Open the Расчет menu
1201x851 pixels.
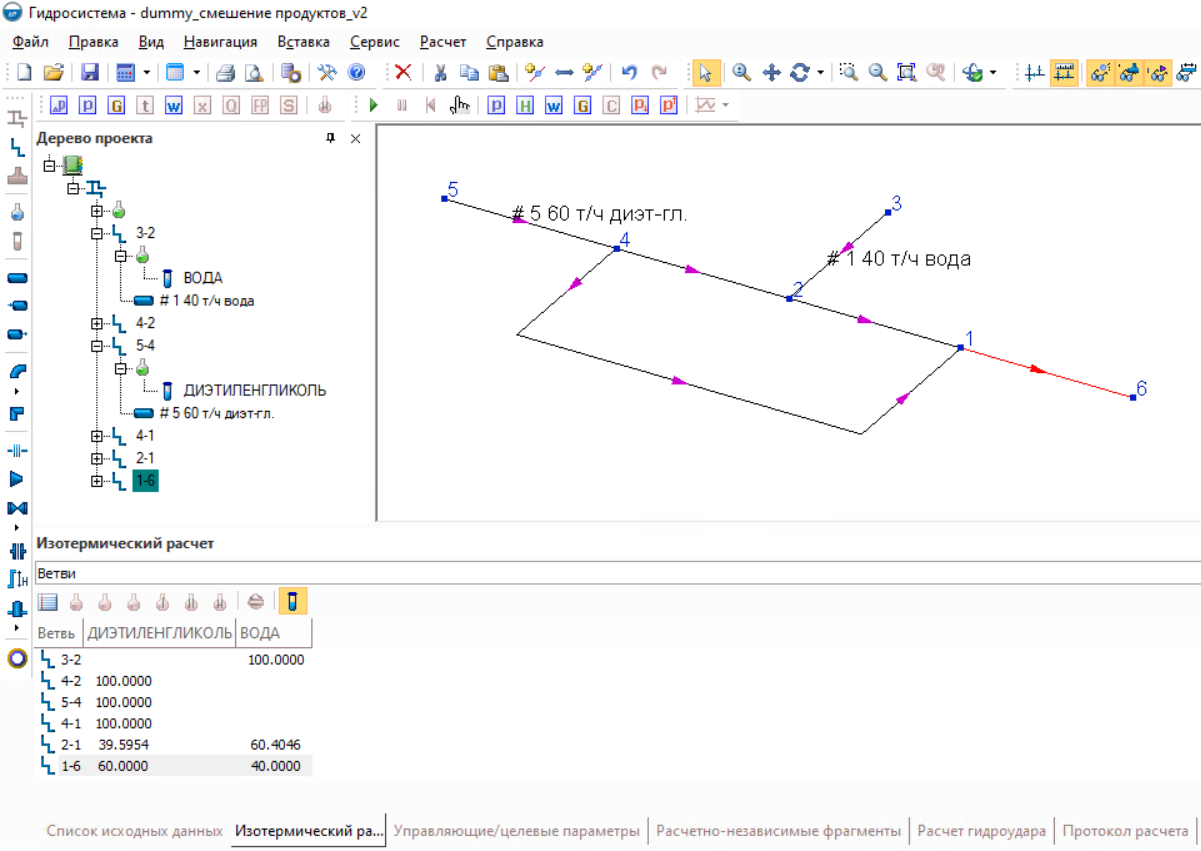coord(442,42)
